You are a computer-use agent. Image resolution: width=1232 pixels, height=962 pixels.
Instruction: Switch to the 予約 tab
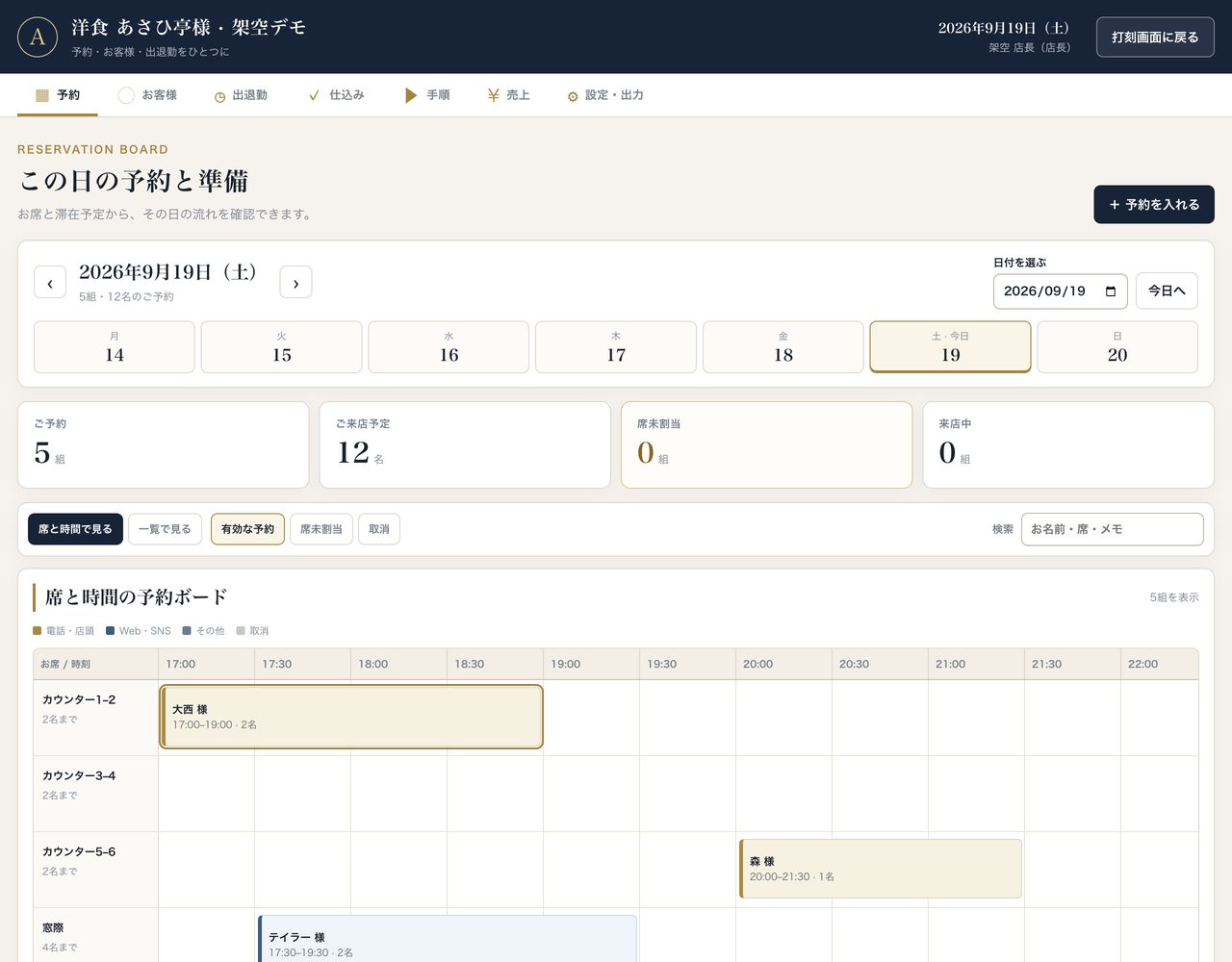(x=58, y=95)
